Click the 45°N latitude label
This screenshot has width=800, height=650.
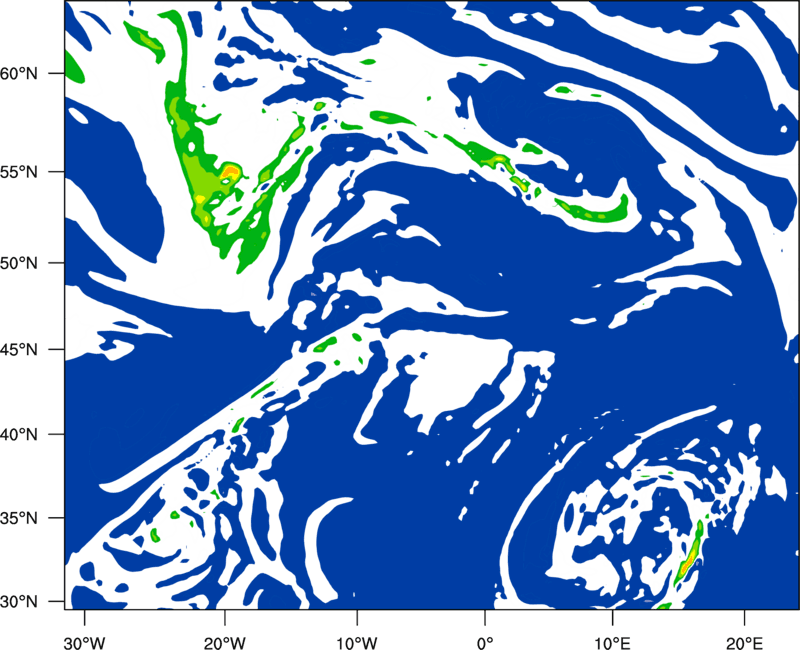19,349
